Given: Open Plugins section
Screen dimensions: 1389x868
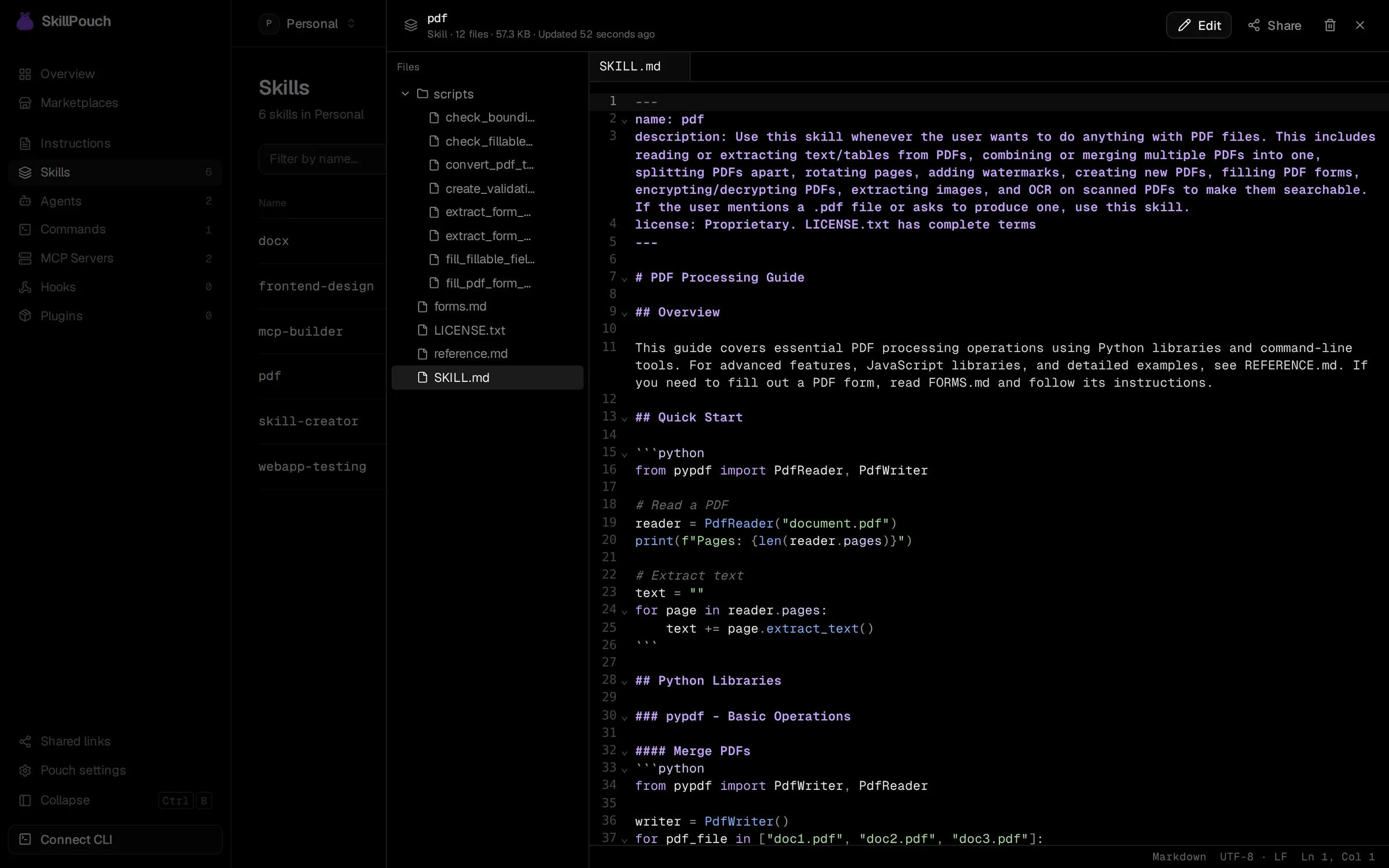Looking at the screenshot, I should point(115,316).
